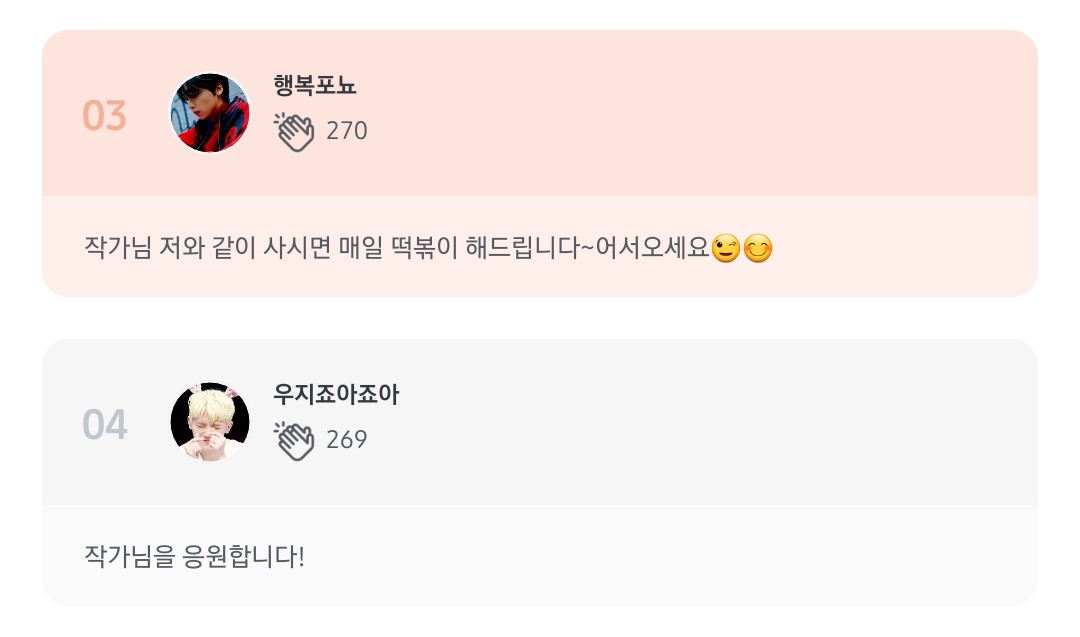Viewport: 1080px width, 637px height.
Task: Click the winking face emoji
Action: [725, 247]
